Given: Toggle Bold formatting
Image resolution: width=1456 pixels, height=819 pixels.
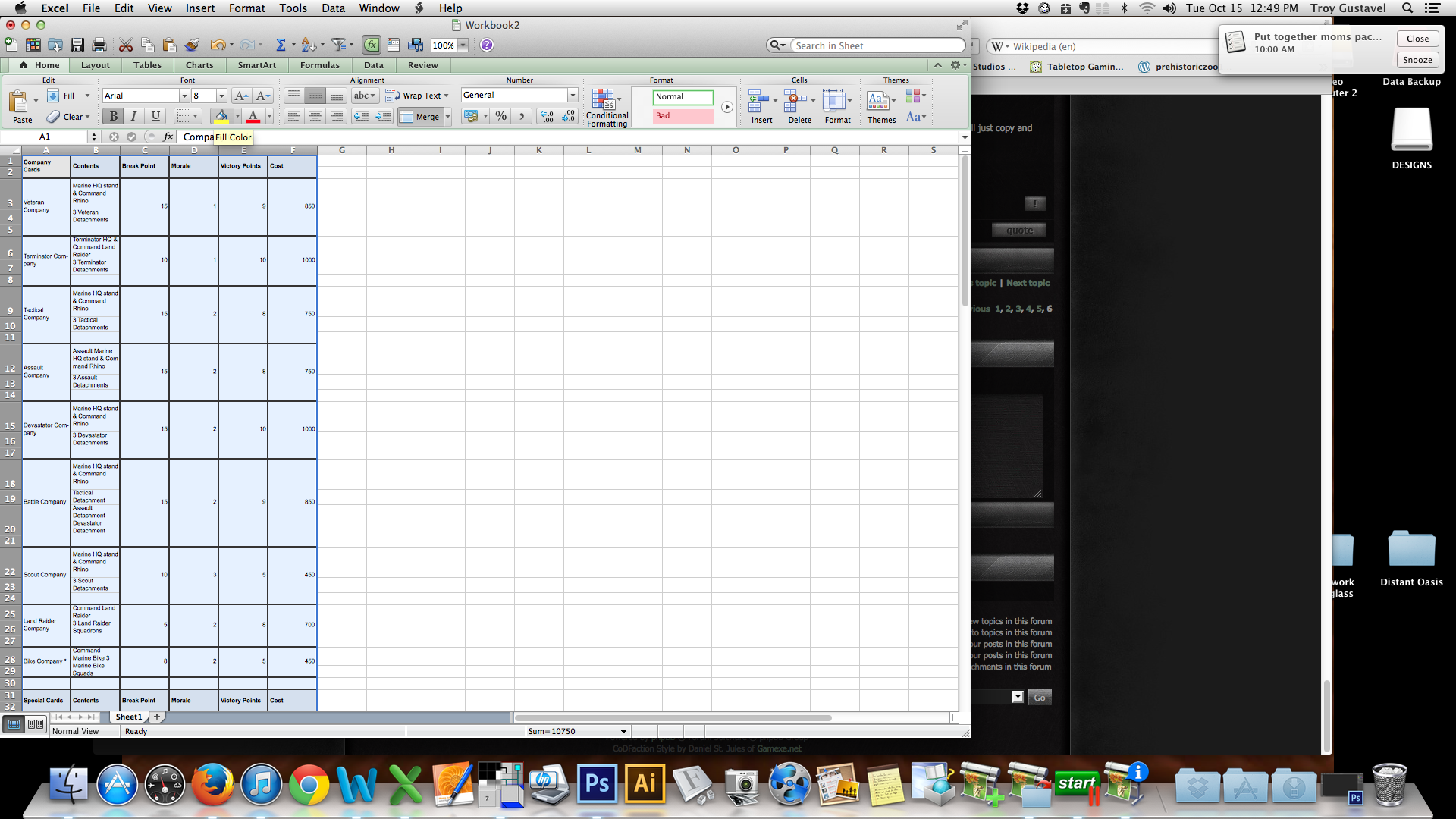Looking at the screenshot, I should 113,116.
